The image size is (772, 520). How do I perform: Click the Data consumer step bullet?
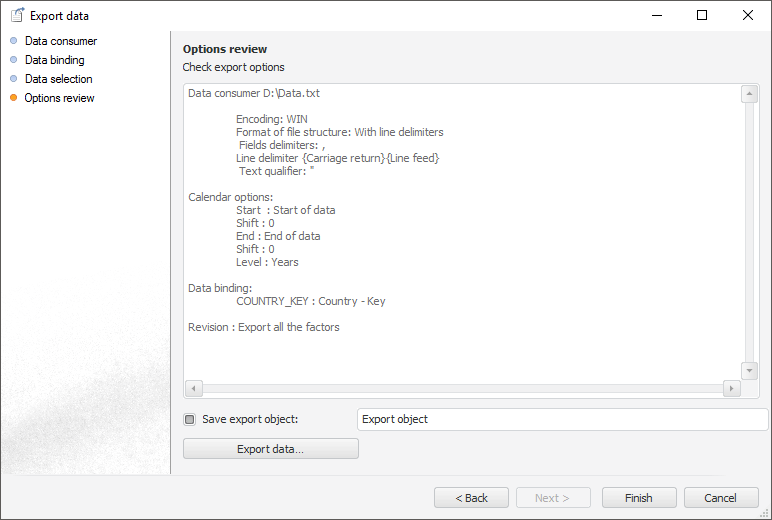tap(14, 41)
